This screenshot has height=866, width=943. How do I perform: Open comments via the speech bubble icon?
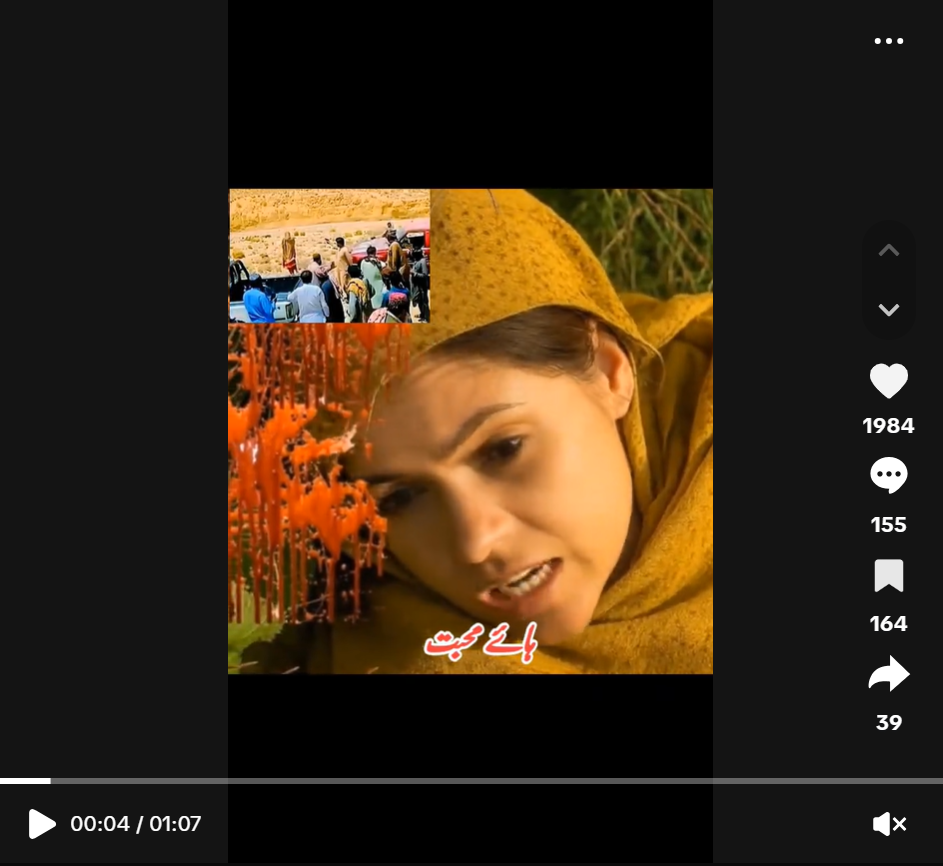(888, 476)
